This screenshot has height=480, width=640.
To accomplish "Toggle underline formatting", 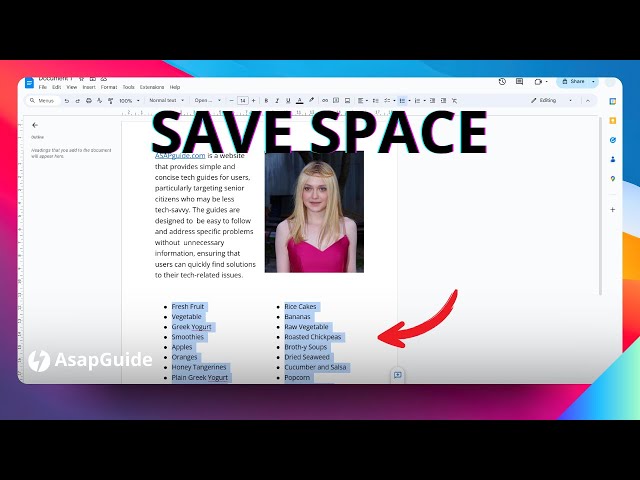I will pyautogui.click(x=288, y=100).
